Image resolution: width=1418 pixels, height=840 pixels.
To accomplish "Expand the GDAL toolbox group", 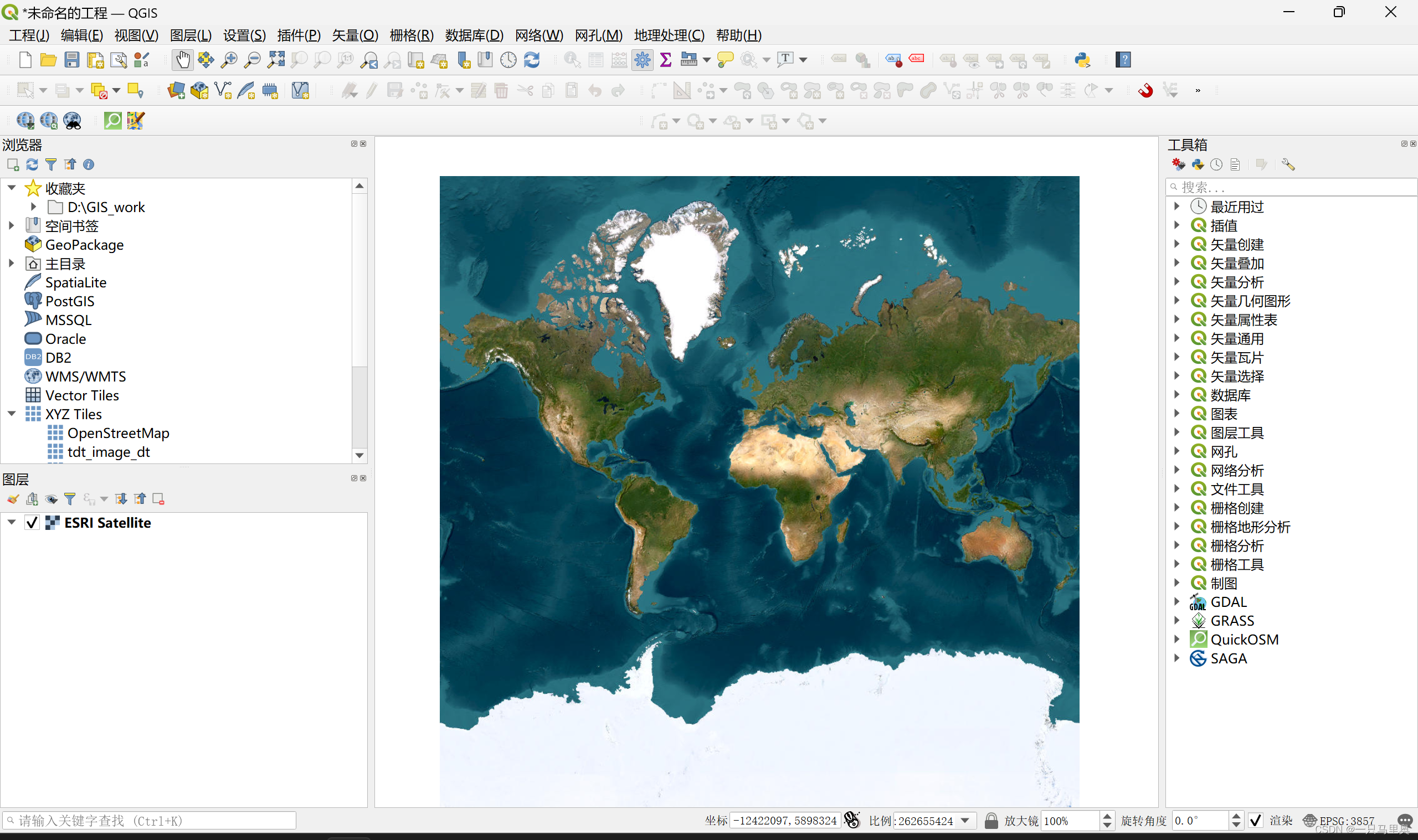I will [x=1177, y=602].
